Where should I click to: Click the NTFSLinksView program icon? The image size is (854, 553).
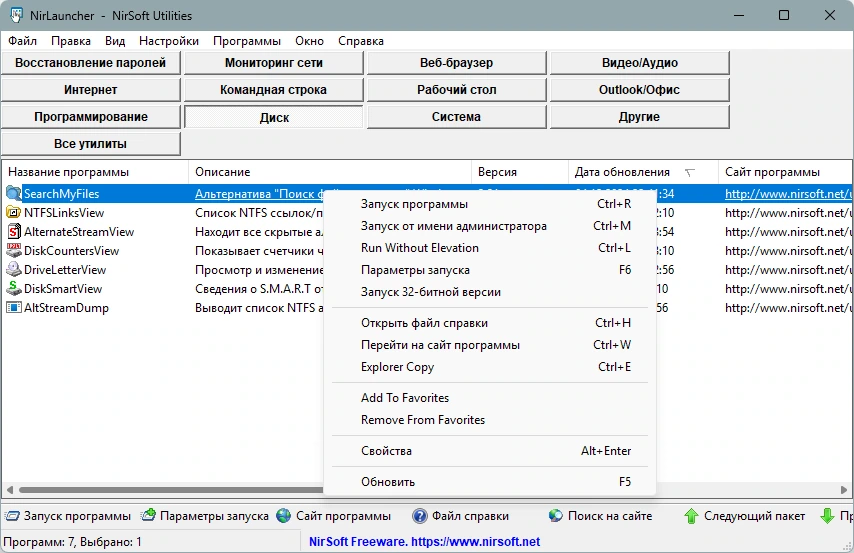click(x=14, y=212)
